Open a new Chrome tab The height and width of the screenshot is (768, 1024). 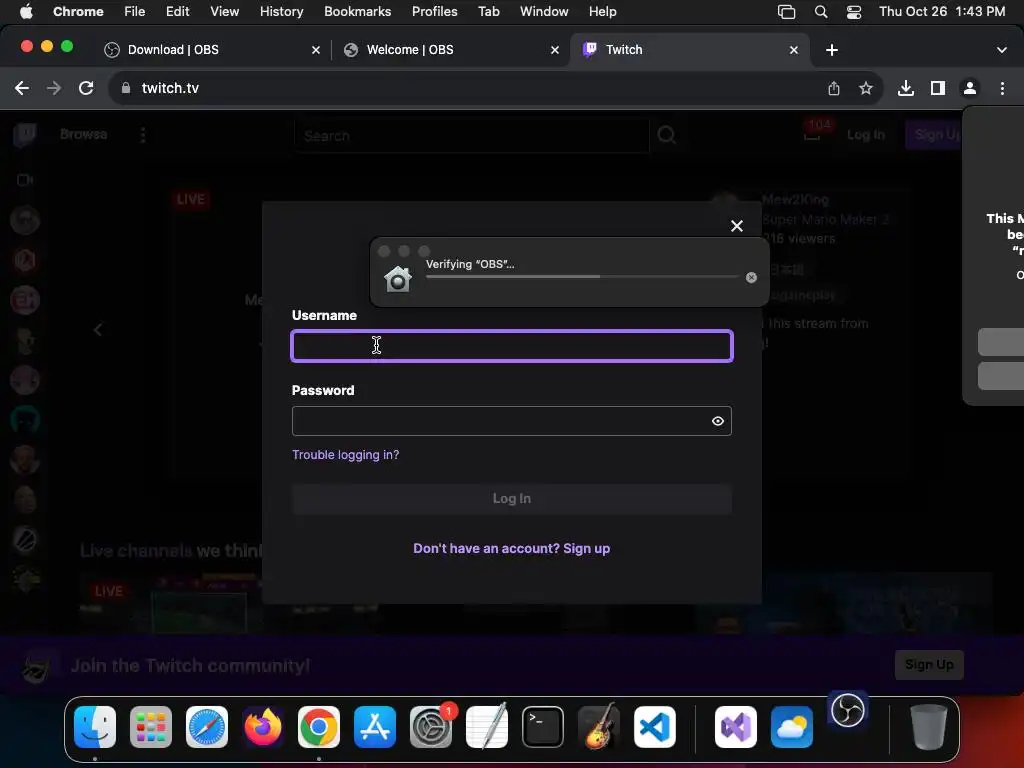coord(832,50)
